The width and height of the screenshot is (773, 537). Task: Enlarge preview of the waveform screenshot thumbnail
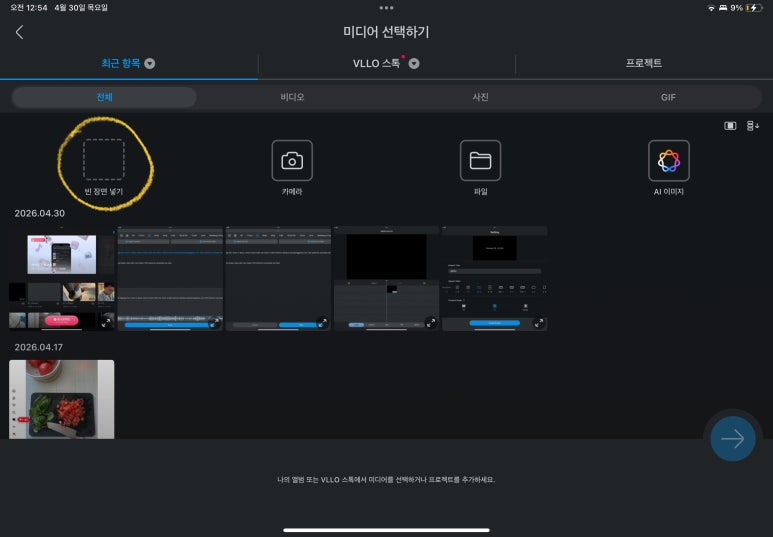[214, 322]
